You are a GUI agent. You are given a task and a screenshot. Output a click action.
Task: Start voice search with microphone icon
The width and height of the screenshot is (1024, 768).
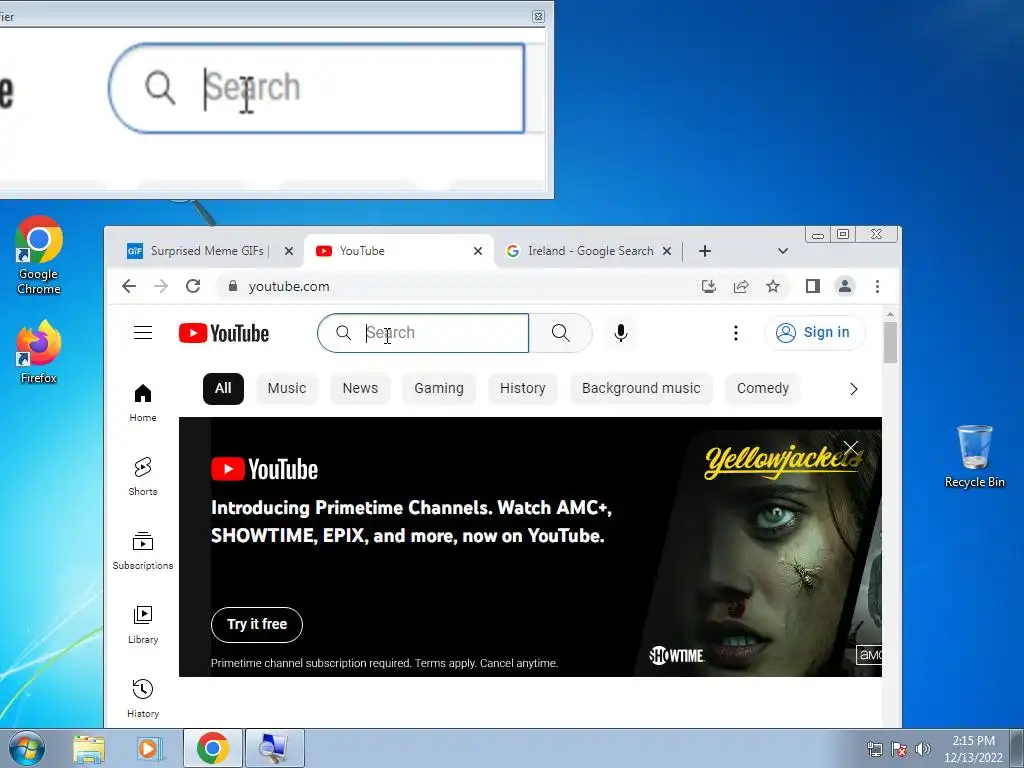621,333
